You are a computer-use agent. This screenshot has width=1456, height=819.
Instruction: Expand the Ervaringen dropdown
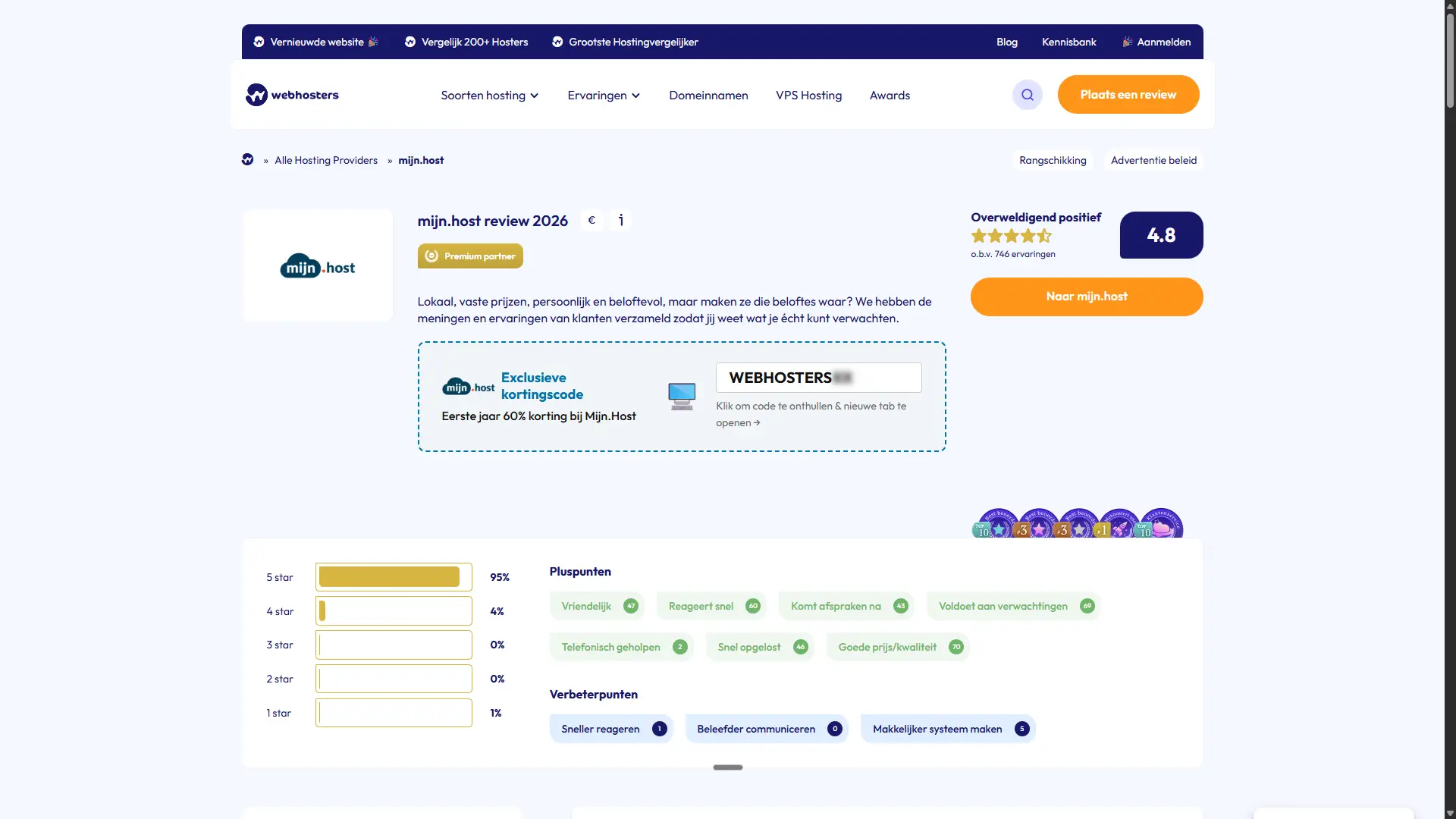604,95
